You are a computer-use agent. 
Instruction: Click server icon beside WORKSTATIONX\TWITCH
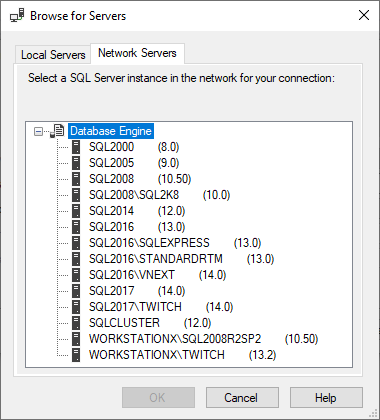tap(76, 355)
